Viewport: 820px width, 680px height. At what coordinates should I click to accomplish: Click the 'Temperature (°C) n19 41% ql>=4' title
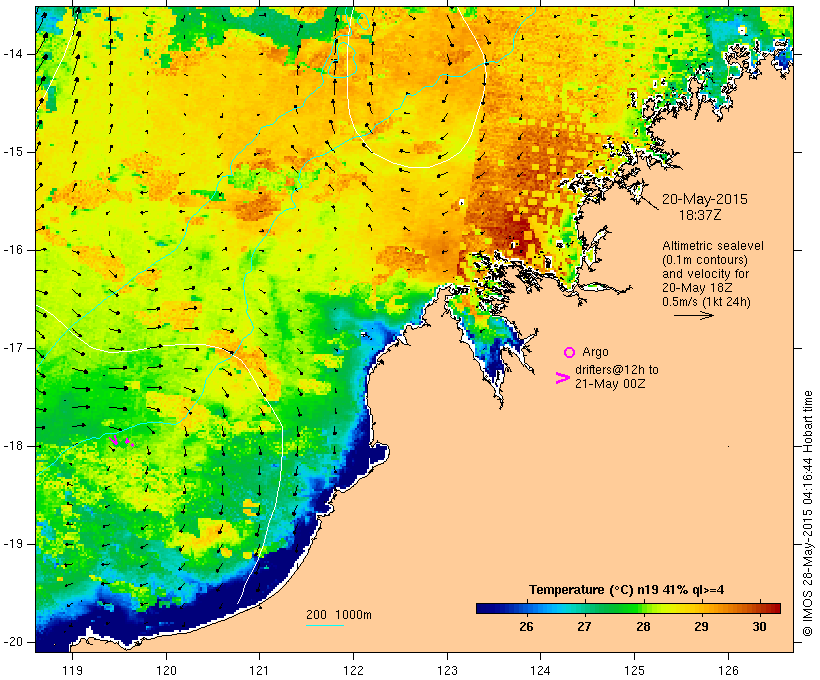(x=627, y=590)
